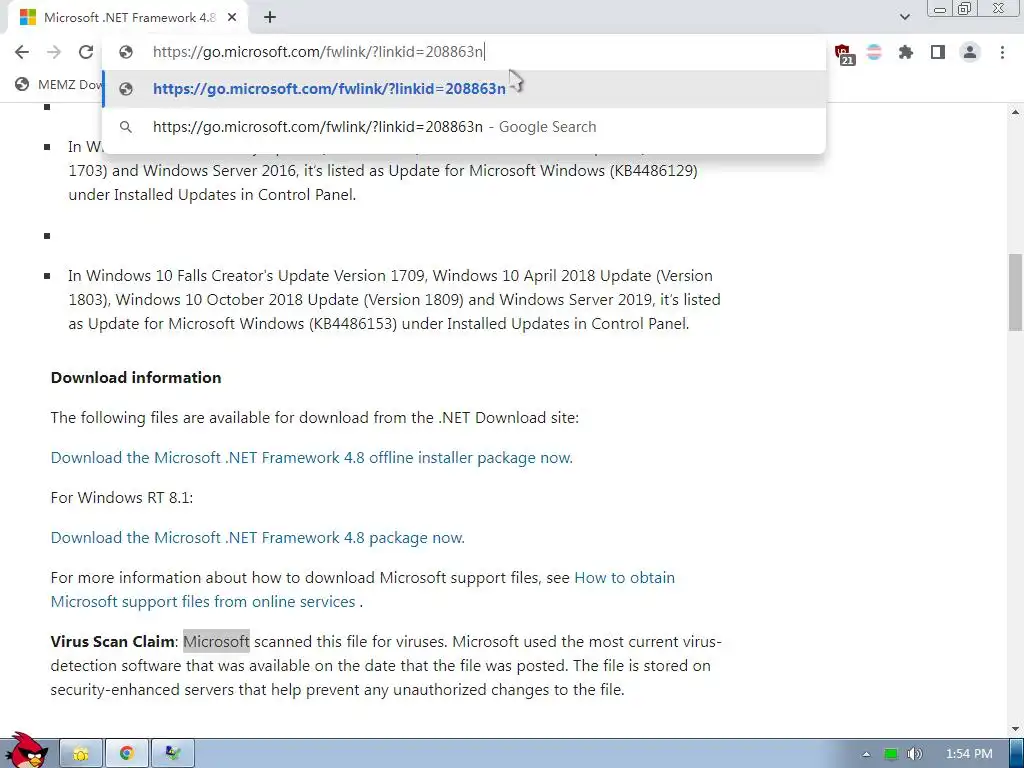Open the file explorer taskbar icon
Screen dimensions: 1024x768
(81, 754)
